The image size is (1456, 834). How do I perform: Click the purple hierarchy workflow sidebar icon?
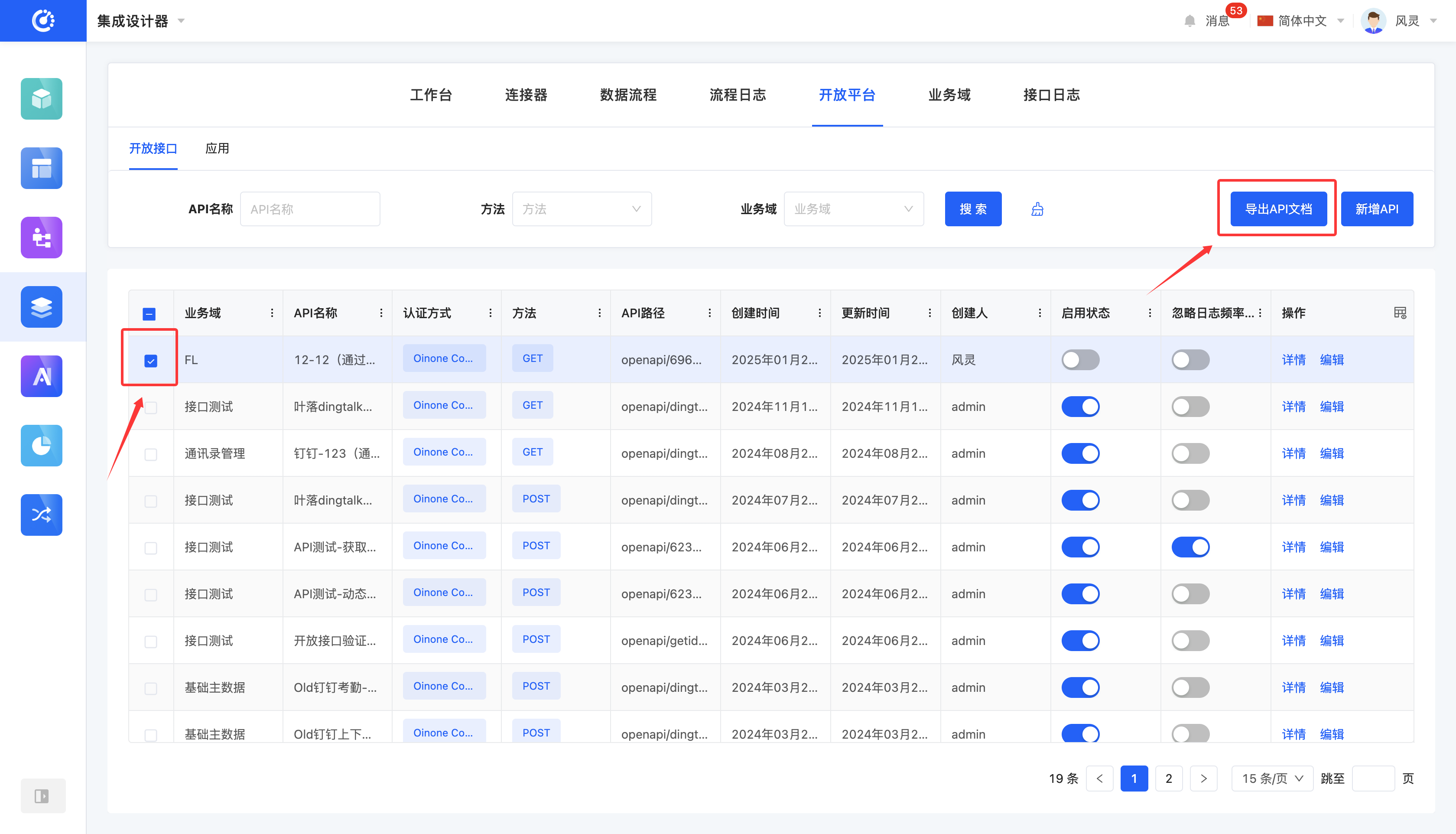[41, 238]
